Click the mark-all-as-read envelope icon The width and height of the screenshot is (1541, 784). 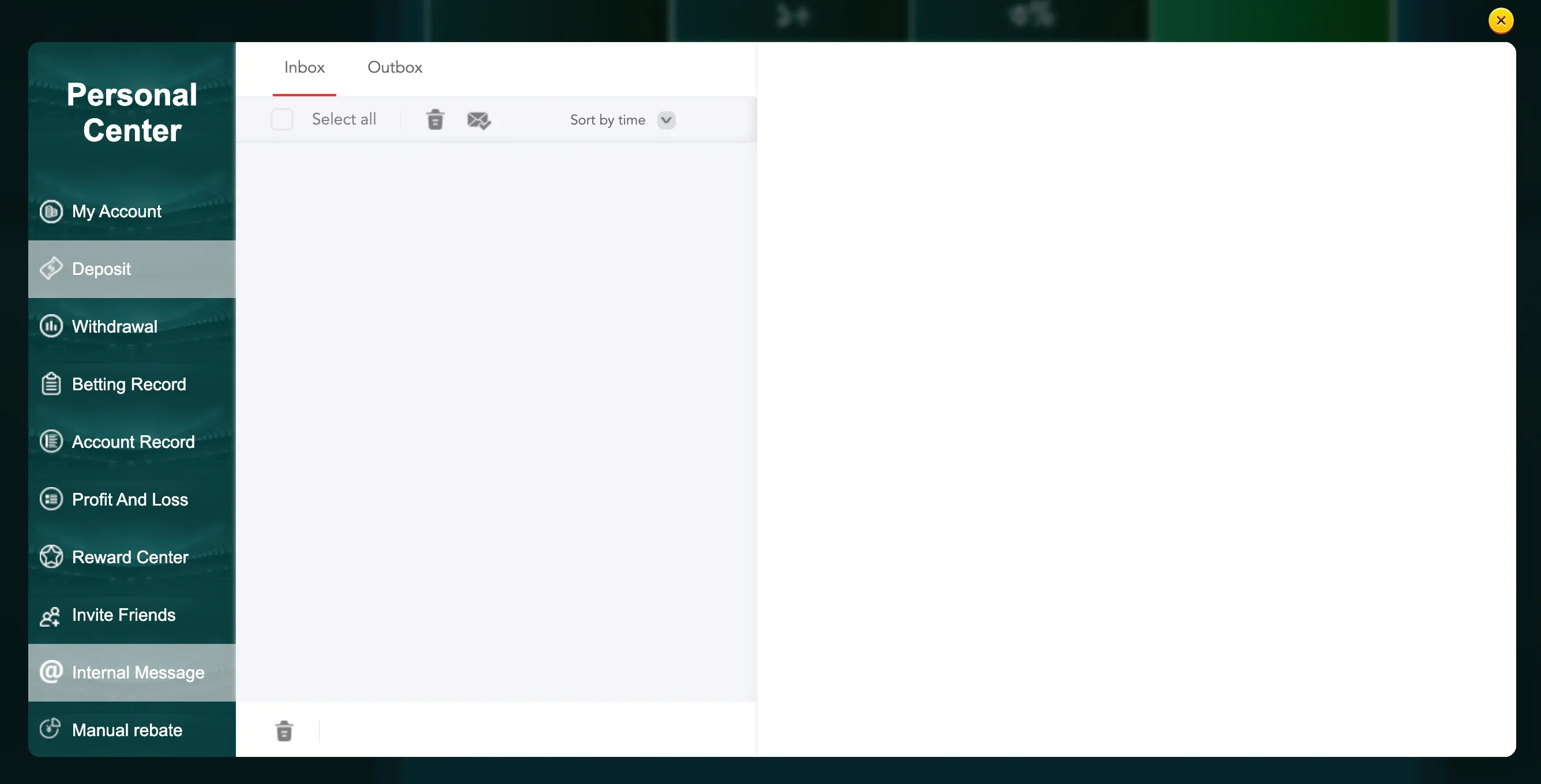tap(479, 120)
